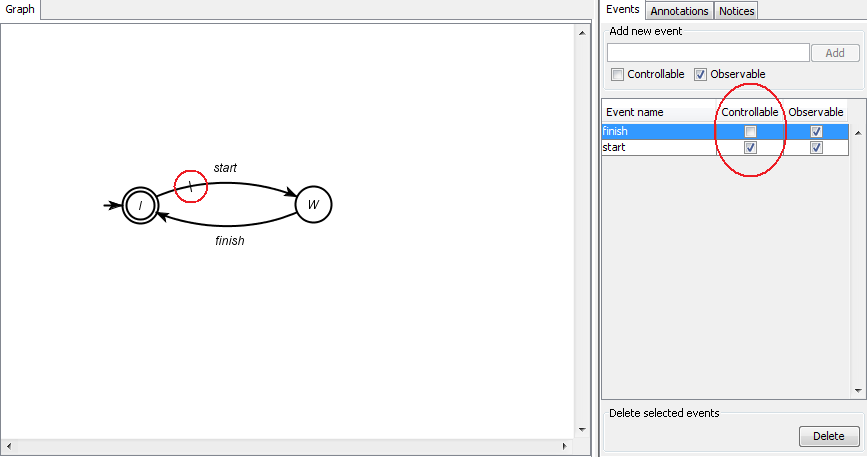867x457 pixels.
Task: Click the arrowhead entering state W
Action: click(x=291, y=192)
